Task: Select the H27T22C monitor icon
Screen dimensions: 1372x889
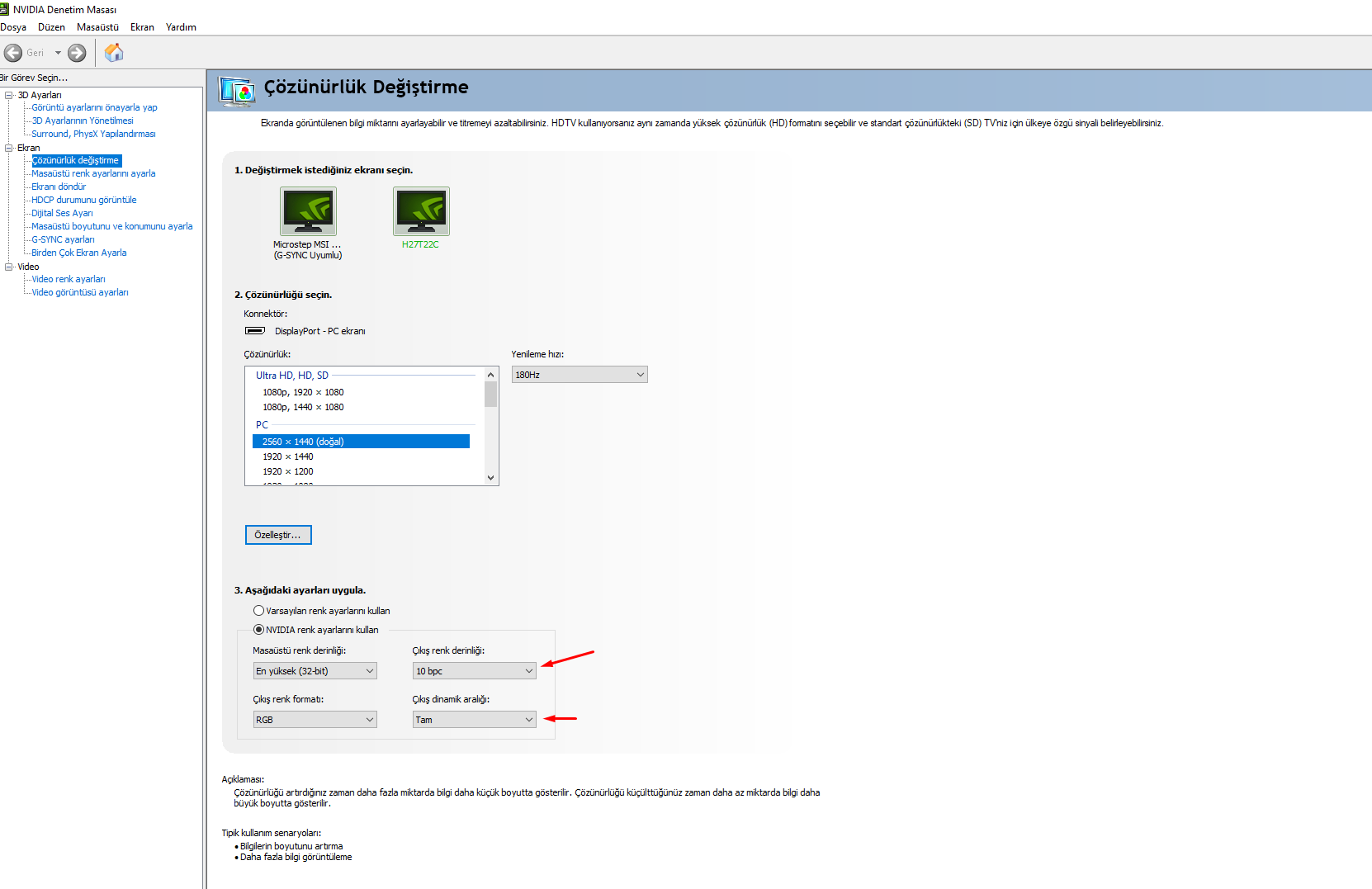Action: tap(421, 211)
